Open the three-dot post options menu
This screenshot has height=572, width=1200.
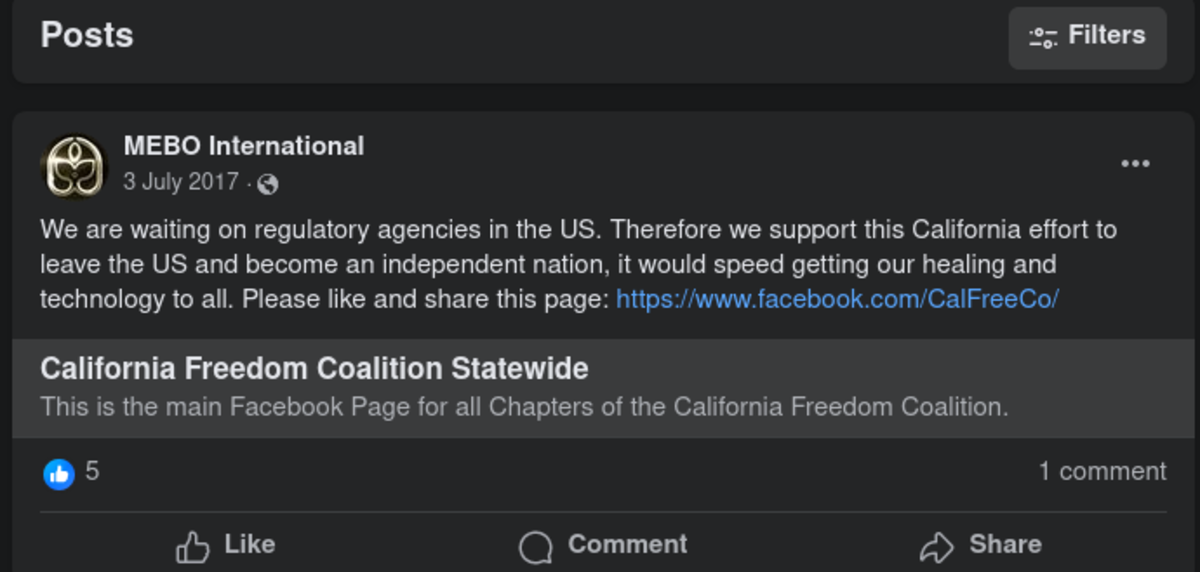tap(1135, 164)
